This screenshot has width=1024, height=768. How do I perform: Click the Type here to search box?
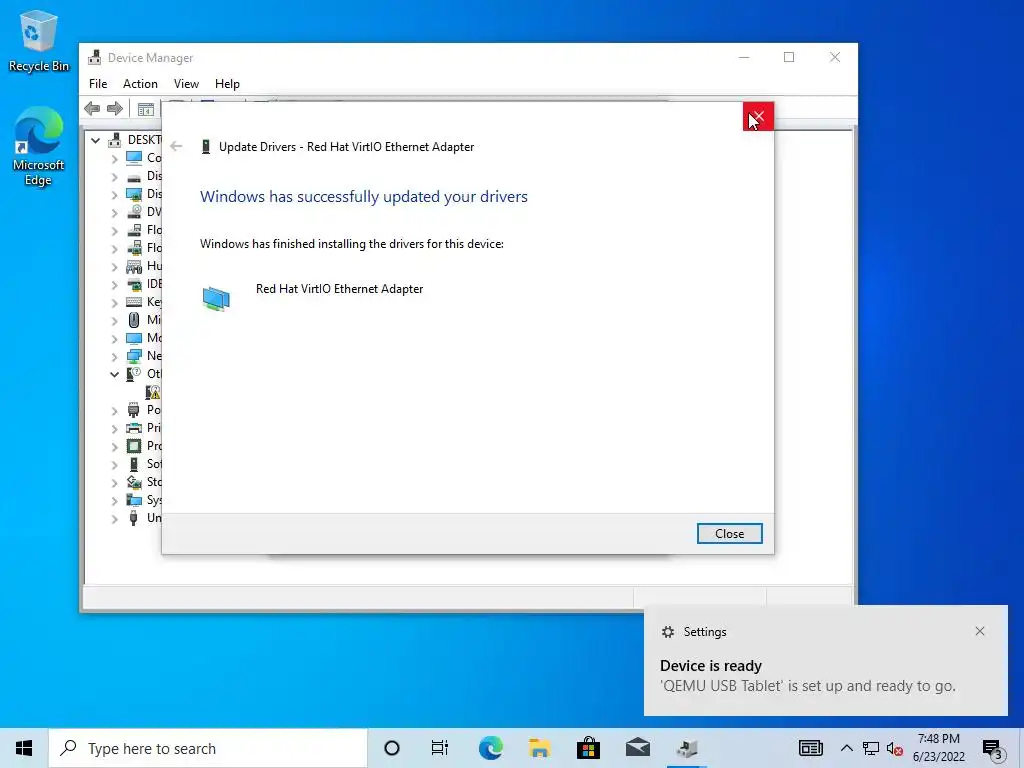(208, 748)
